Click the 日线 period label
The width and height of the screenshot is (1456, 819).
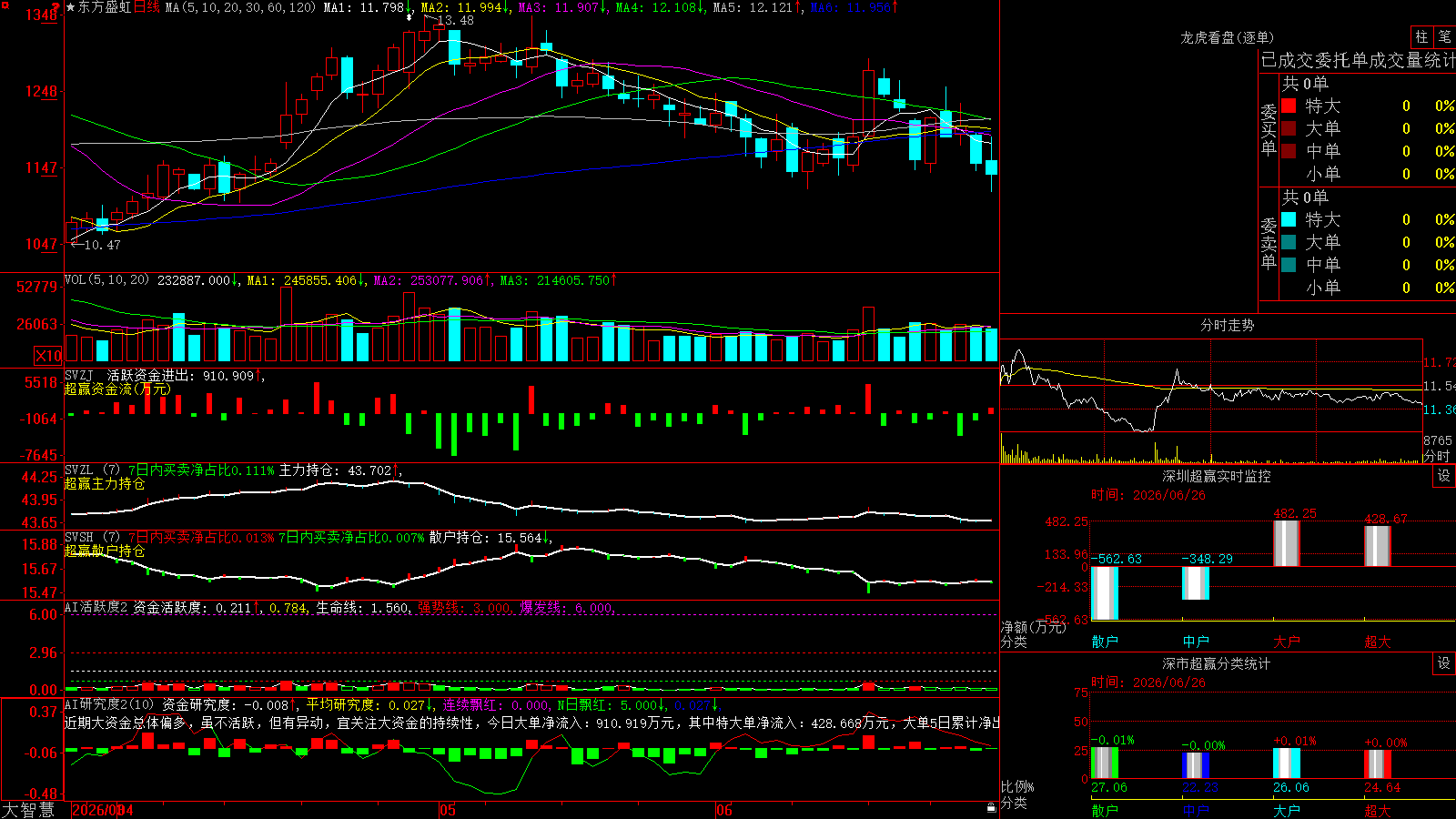click(x=147, y=7)
